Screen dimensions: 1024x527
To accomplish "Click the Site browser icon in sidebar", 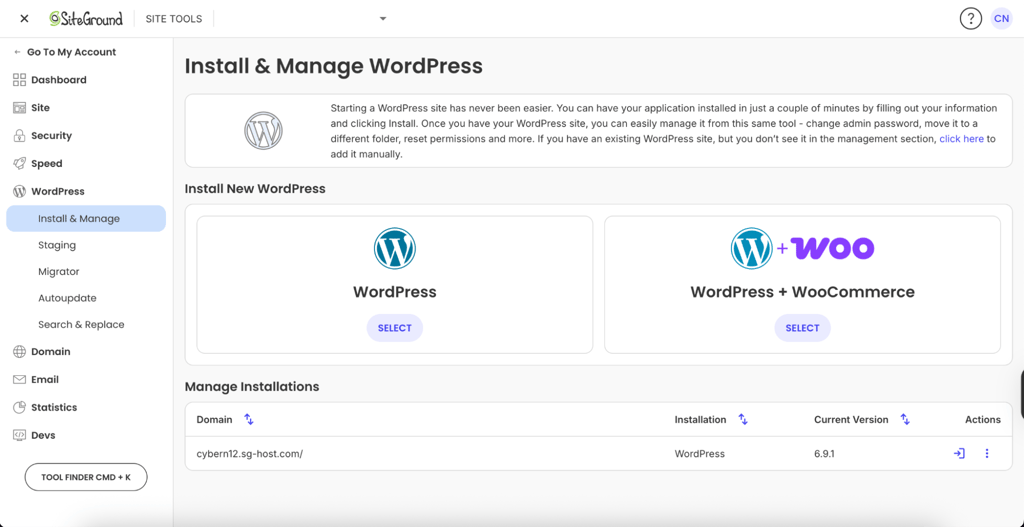I will 19,108.
